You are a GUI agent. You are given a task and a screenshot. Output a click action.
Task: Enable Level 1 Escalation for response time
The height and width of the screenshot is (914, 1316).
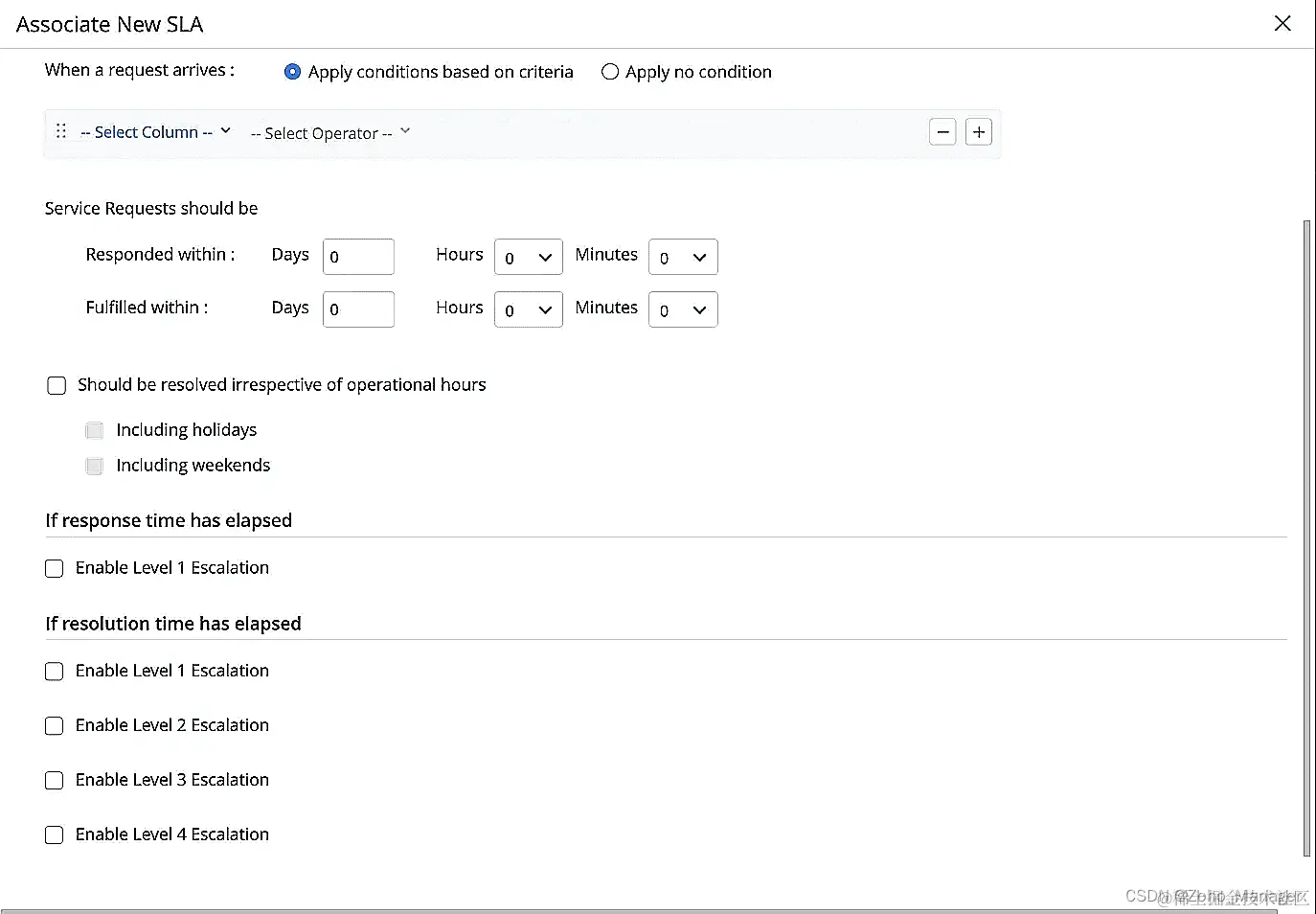click(x=55, y=568)
